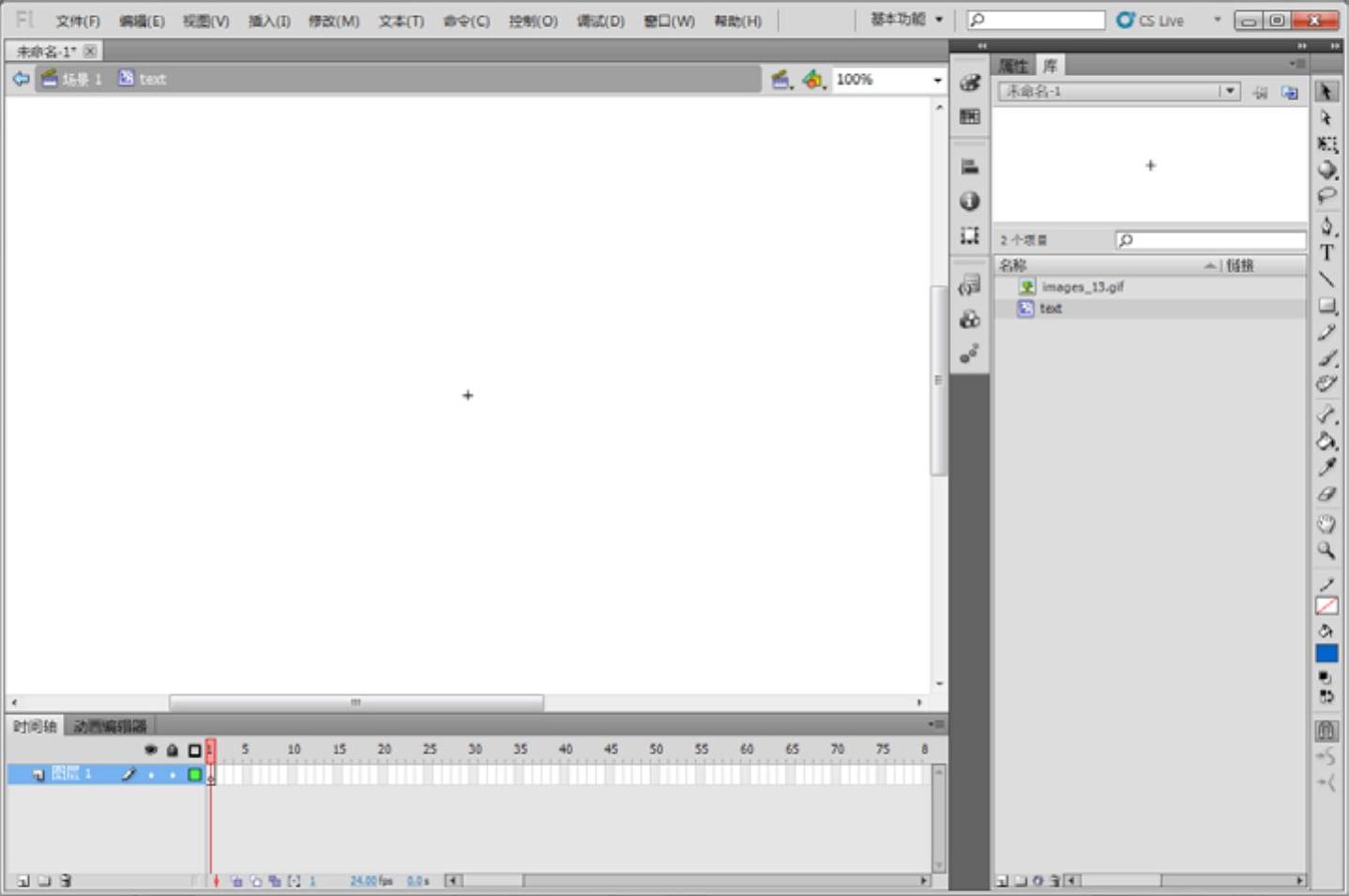Viewport: 1349px width, 896px height.
Task: Click the stroke color swatch
Action: tap(1326, 606)
